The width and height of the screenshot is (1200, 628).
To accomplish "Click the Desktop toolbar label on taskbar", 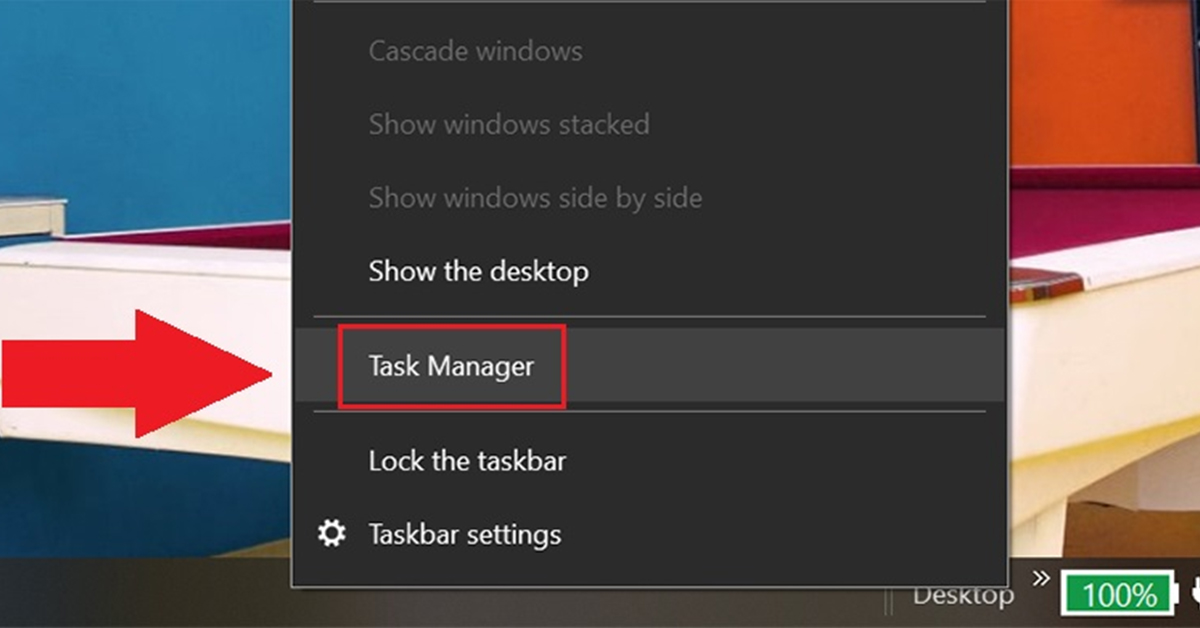I will pyautogui.click(x=962, y=596).
